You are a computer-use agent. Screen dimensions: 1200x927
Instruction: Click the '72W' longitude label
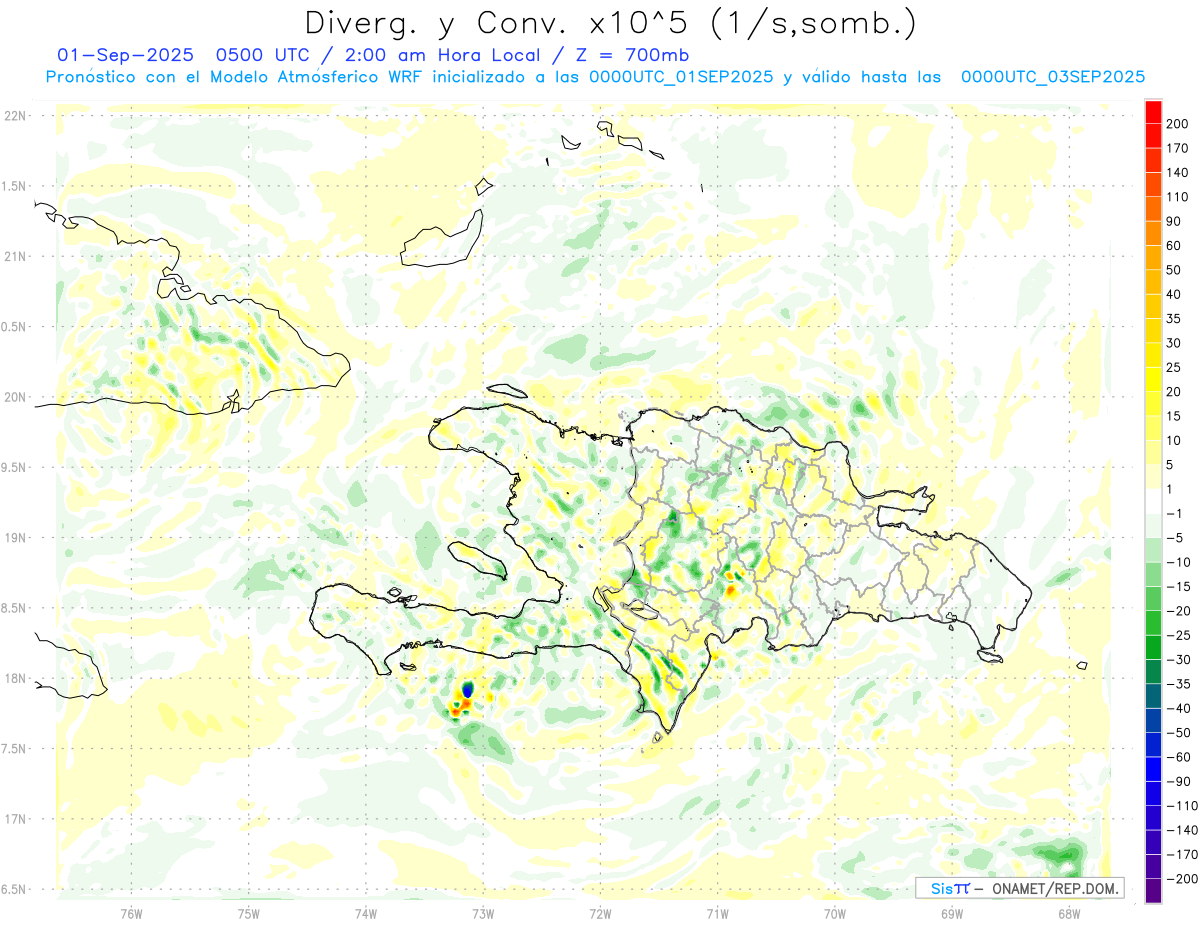pos(600,913)
